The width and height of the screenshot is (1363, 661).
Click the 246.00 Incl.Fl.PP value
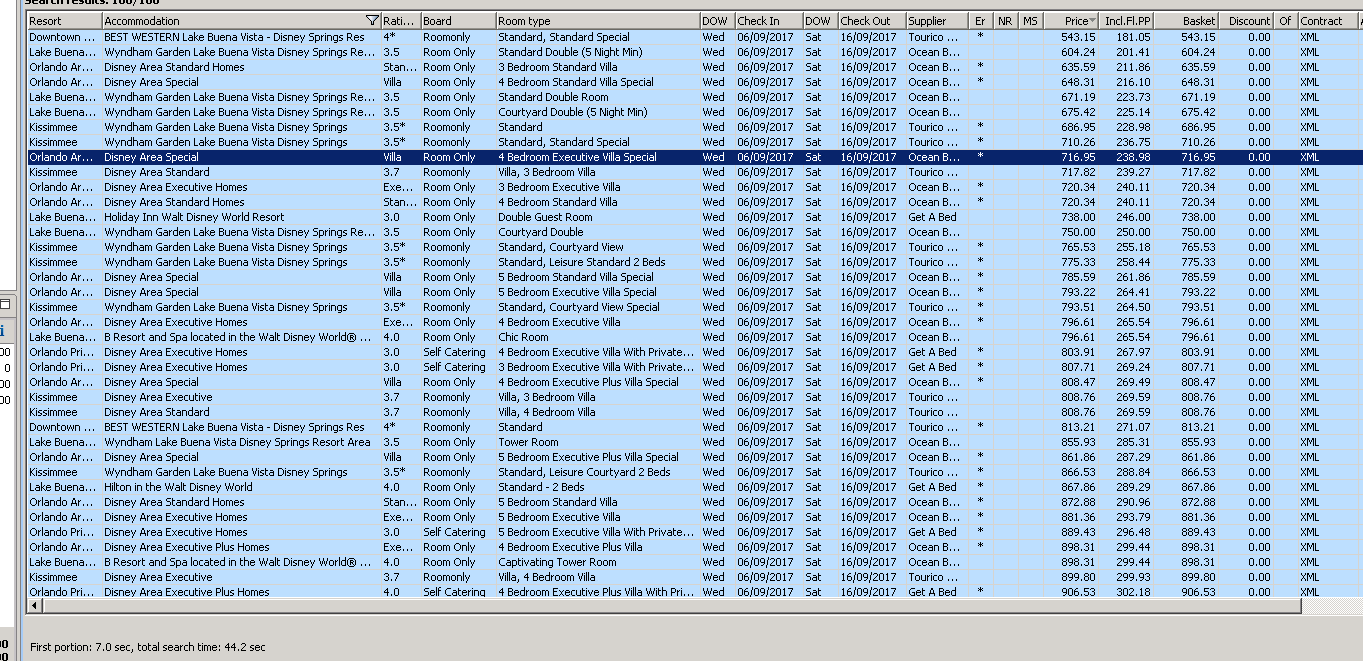tap(1133, 217)
